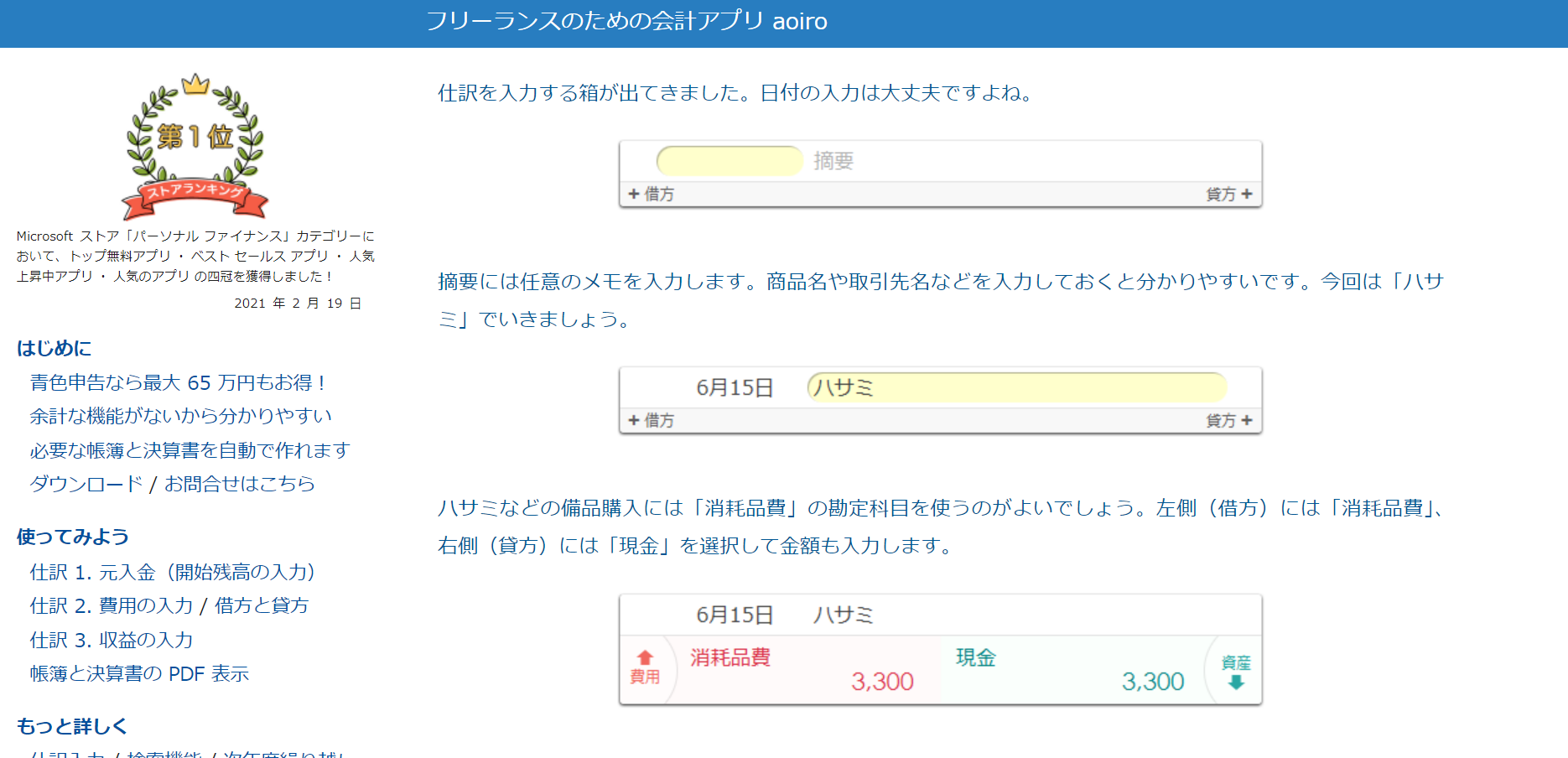Screen dimensions: 1568x758
Task: Expand 貸方 on the ハサミ entry box
Action: pos(1230,421)
